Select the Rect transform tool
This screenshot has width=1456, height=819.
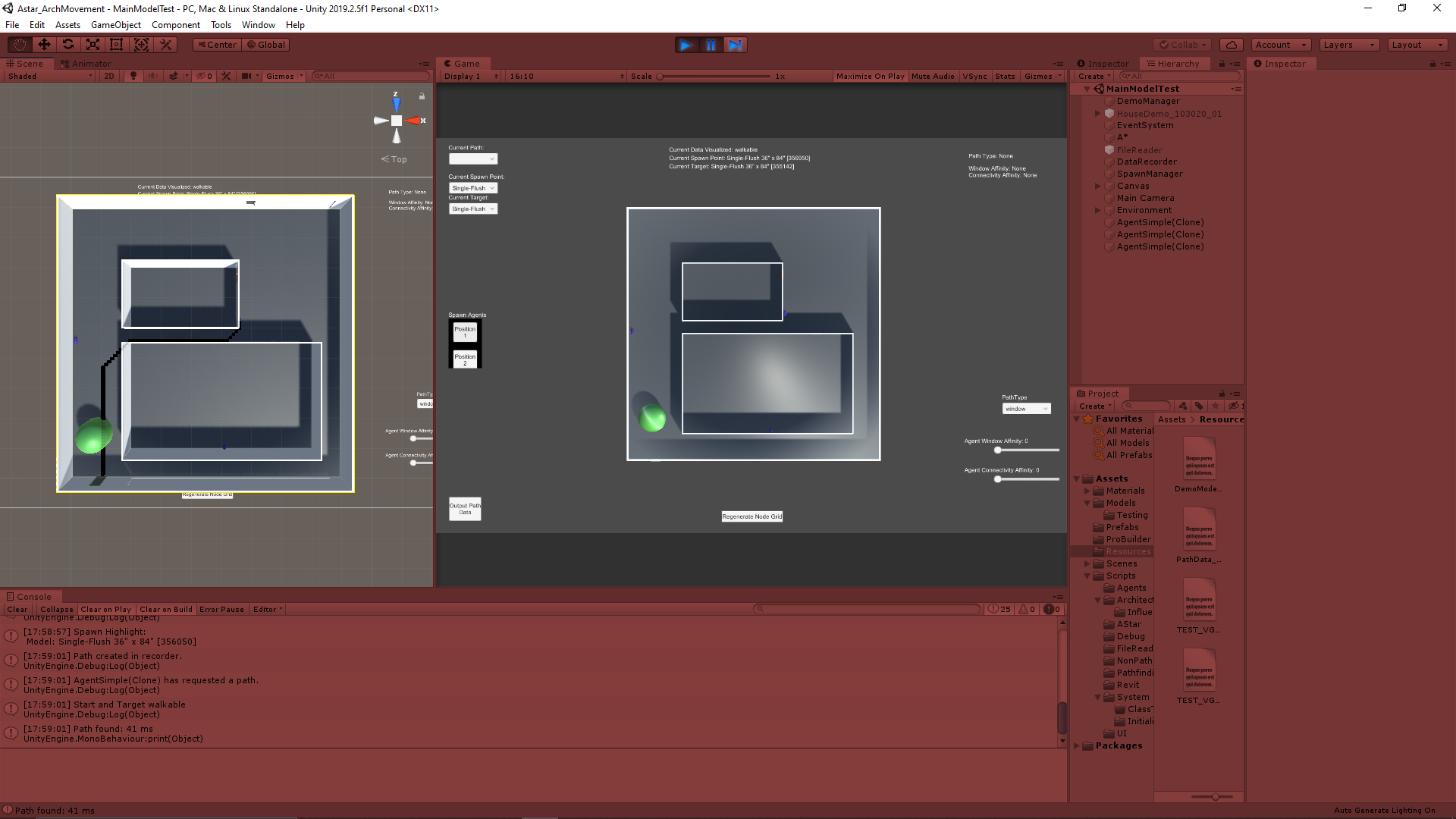[x=117, y=45]
